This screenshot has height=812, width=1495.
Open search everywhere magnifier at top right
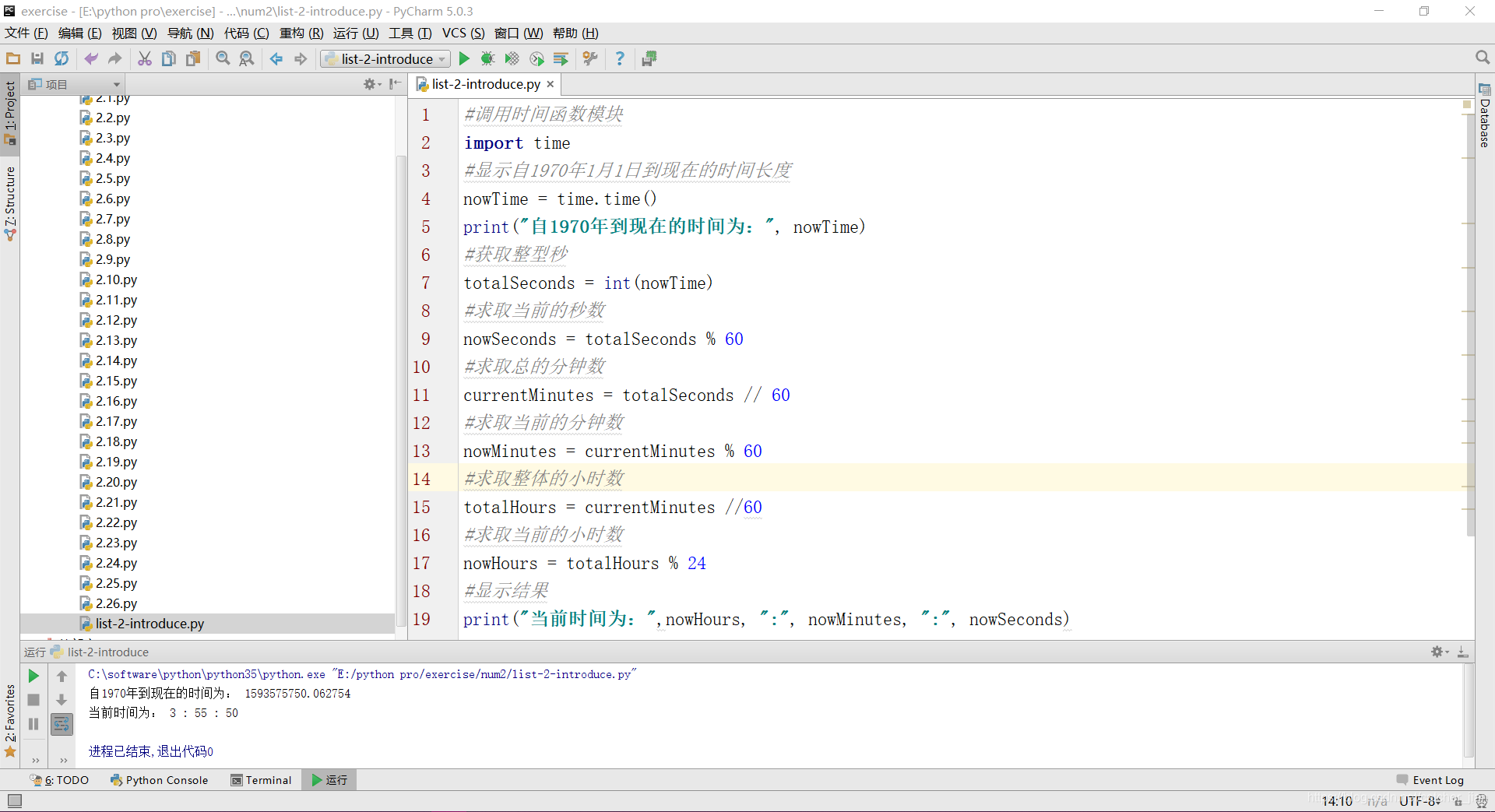coord(1482,58)
